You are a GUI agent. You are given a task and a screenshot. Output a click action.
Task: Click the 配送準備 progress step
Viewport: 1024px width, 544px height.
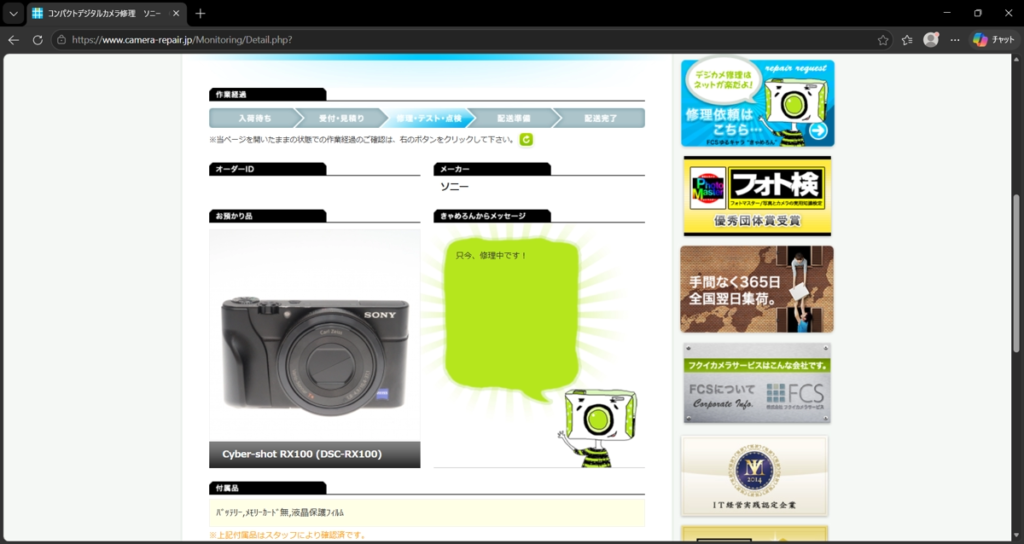(513, 118)
